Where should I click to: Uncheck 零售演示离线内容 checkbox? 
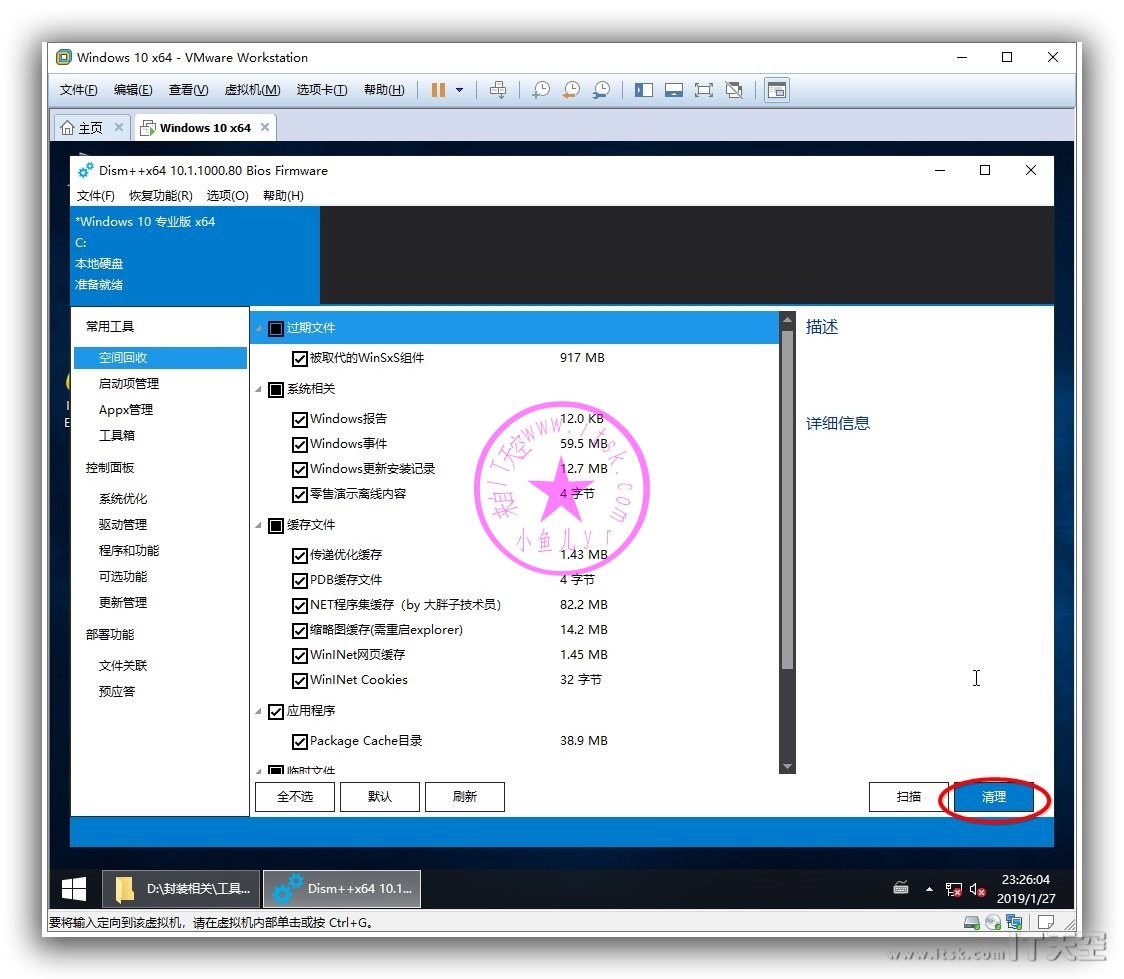[x=300, y=494]
